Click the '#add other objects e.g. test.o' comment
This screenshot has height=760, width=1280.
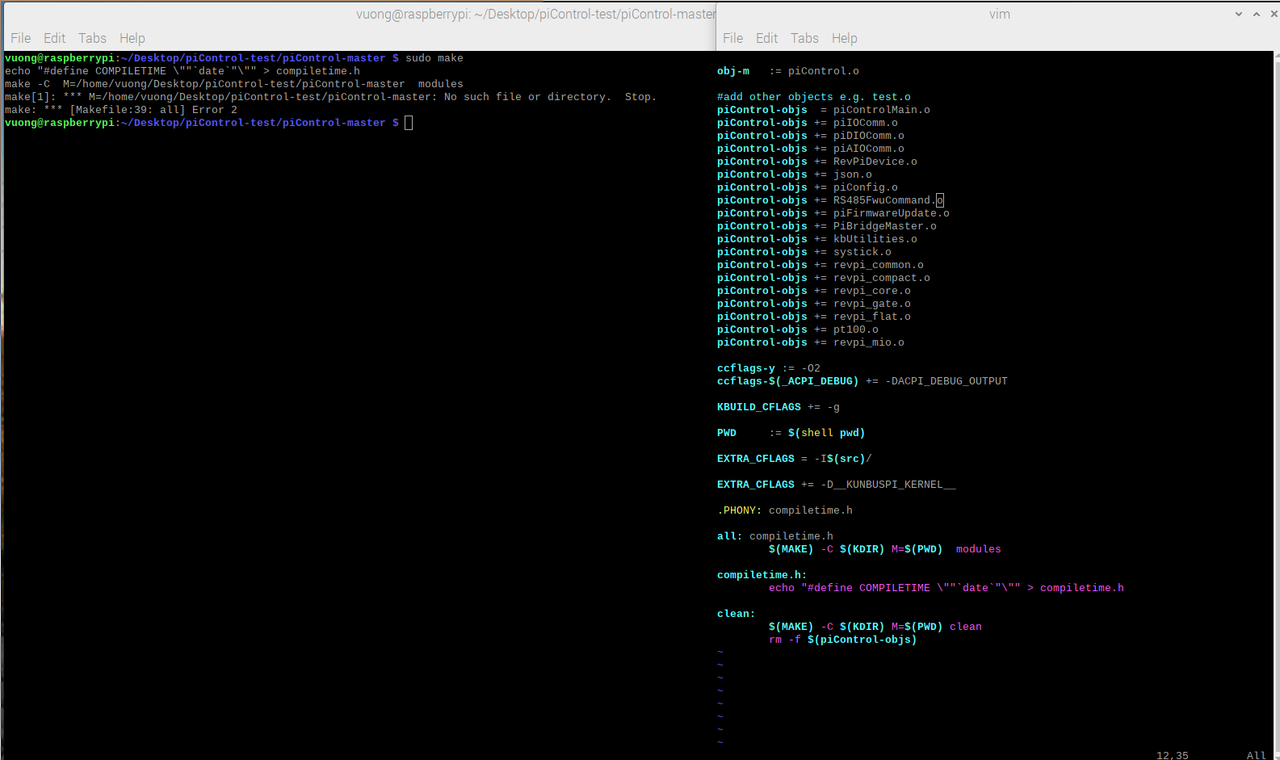pos(814,98)
